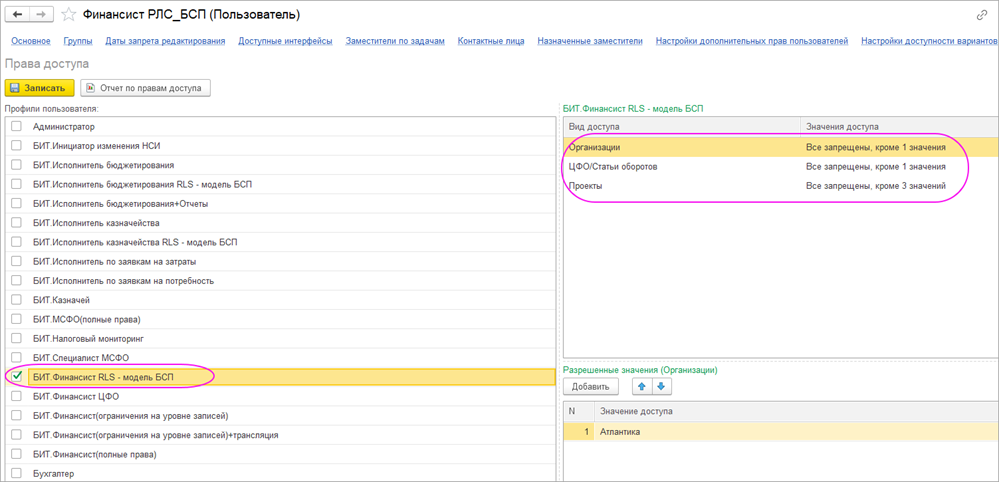Move allowed value up with arrow button
The image size is (999, 482).
(642, 387)
